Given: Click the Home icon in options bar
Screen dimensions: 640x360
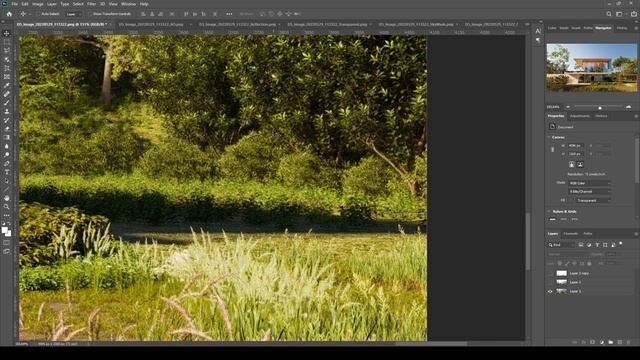Looking at the screenshot, I should 9,14.
